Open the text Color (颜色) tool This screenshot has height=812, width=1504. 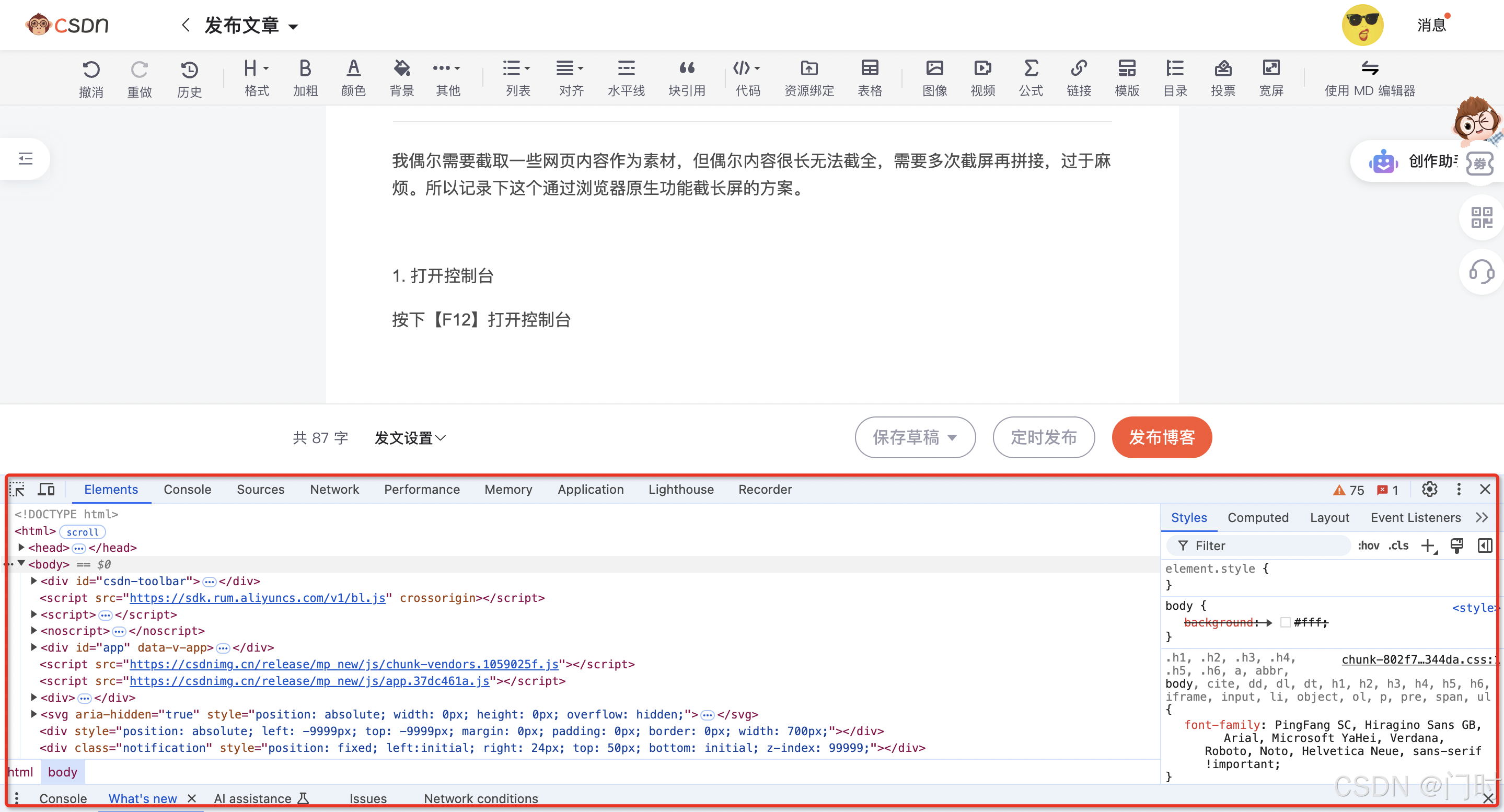(x=353, y=78)
